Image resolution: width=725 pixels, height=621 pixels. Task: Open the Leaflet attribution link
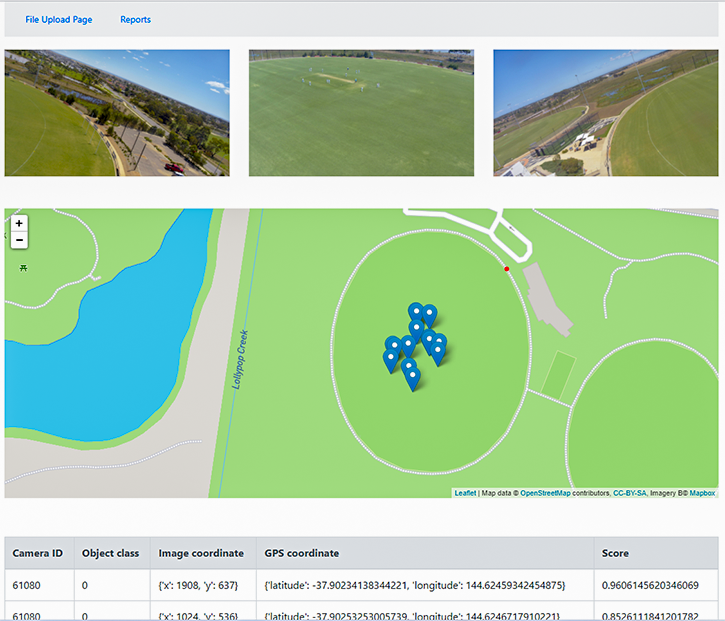(465, 493)
